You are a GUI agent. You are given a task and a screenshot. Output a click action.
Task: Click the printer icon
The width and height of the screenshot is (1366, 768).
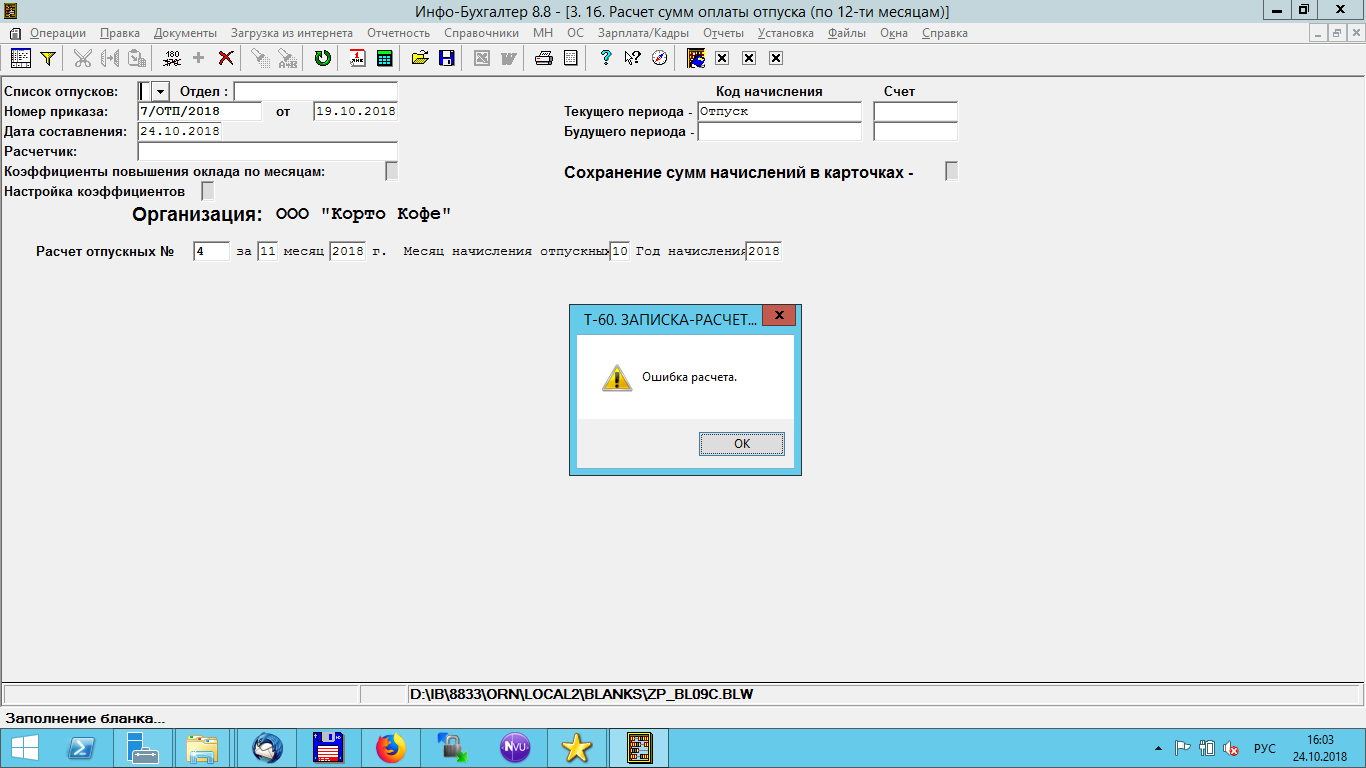coord(543,58)
